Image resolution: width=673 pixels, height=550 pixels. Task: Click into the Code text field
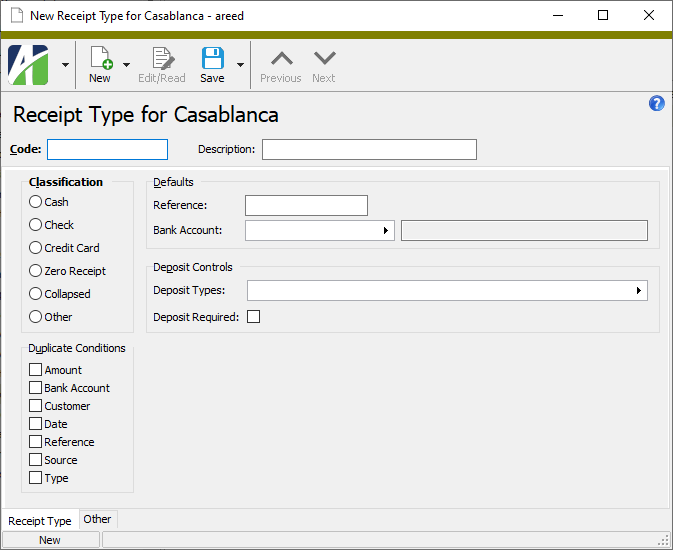pyautogui.click(x=107, y=150)
